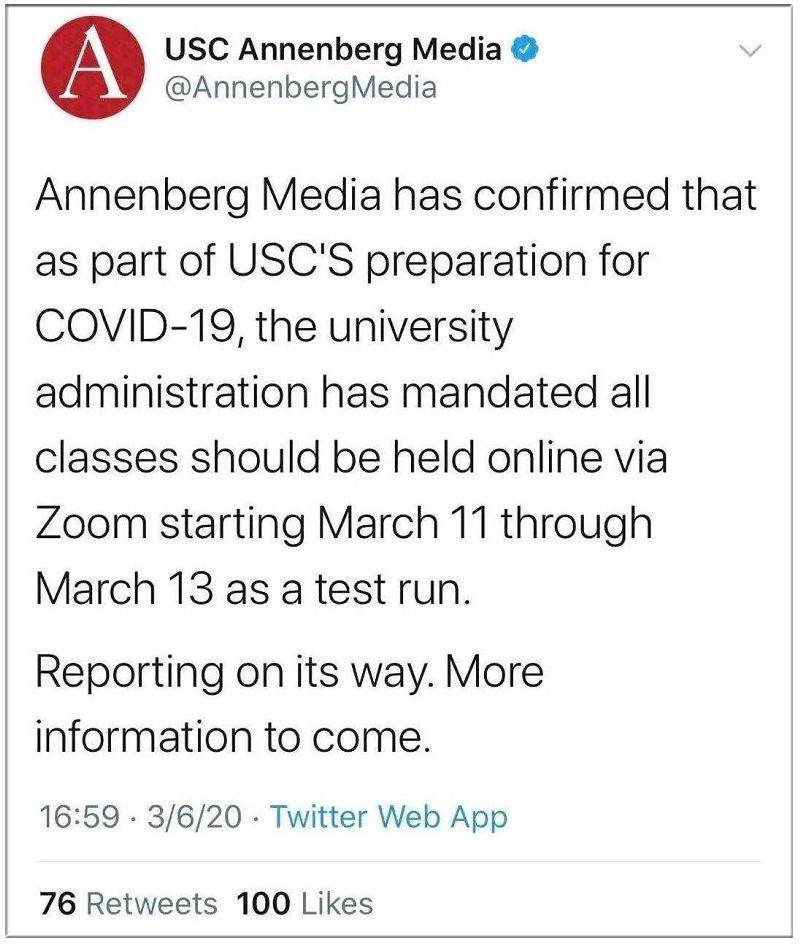This screenshot has width=800, height=948.
Task: Click the word Zoom in the tweet body
Action: tap(91, 523)
